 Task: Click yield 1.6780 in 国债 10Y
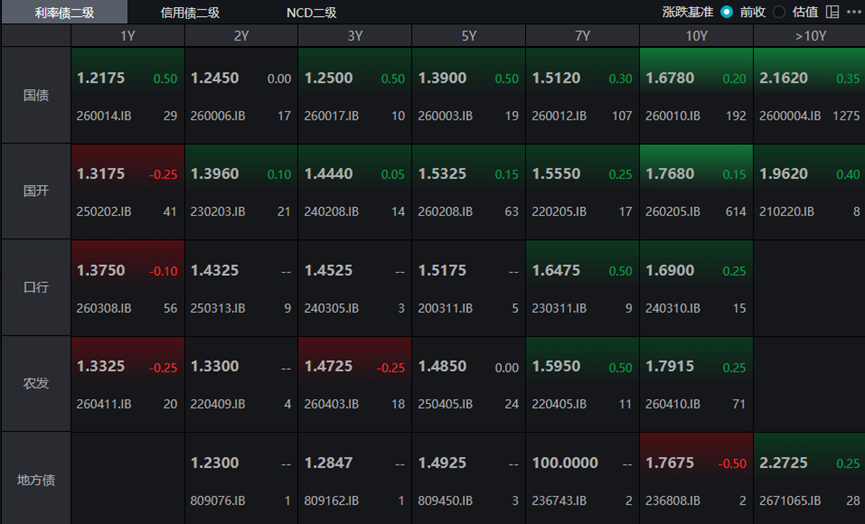[670, 78]
